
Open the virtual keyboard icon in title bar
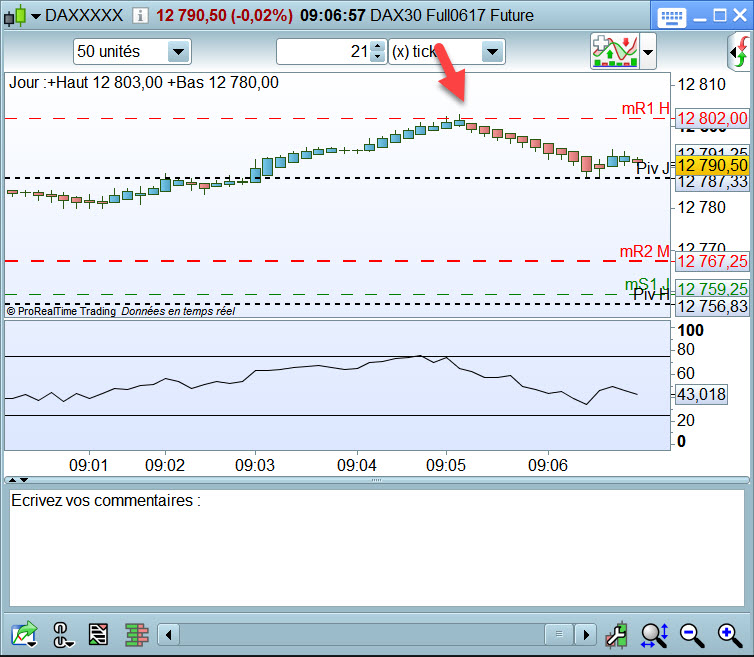(671, 17)
